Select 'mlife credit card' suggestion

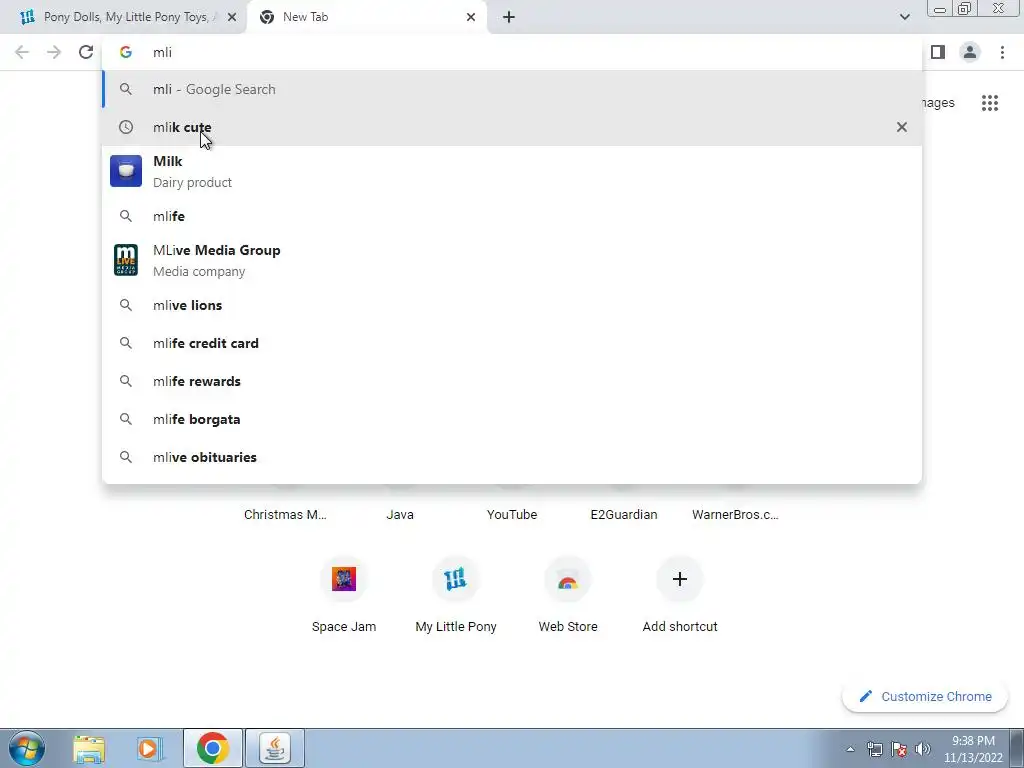[512, 343]
